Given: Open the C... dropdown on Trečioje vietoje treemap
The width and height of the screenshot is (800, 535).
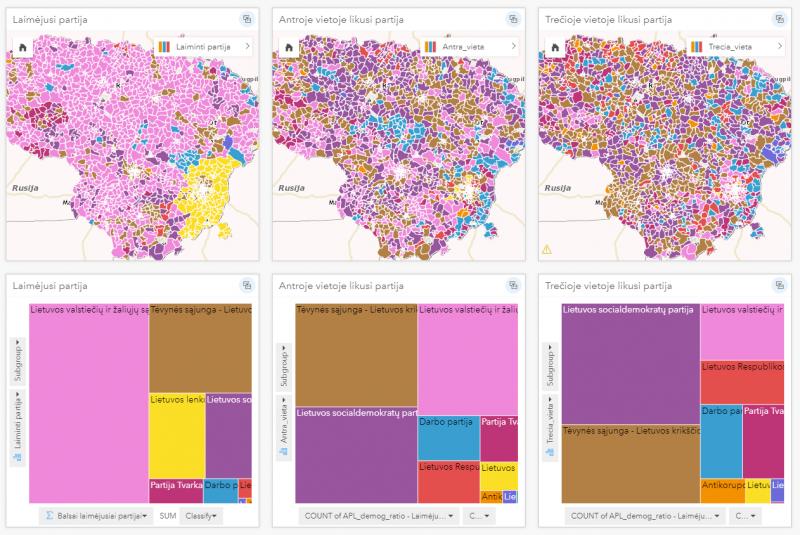Looking at the screenshot, I should pyautogui.click(x=745, y=516).
